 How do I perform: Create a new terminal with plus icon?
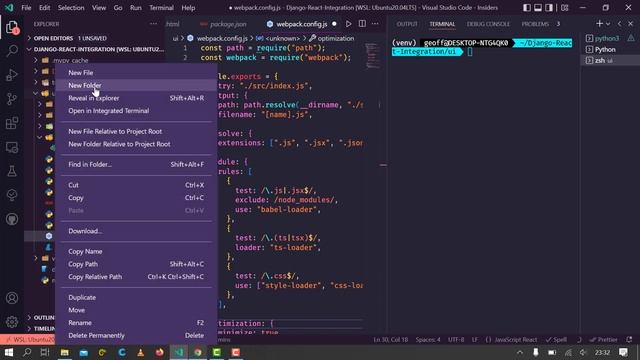click(599, 24)
